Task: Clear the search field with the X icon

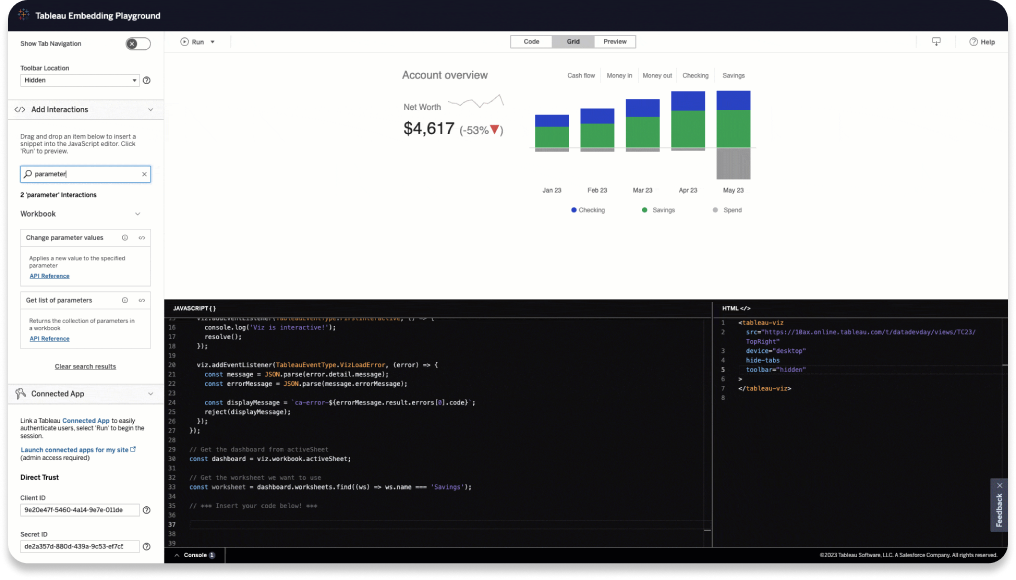Action: 144,174
